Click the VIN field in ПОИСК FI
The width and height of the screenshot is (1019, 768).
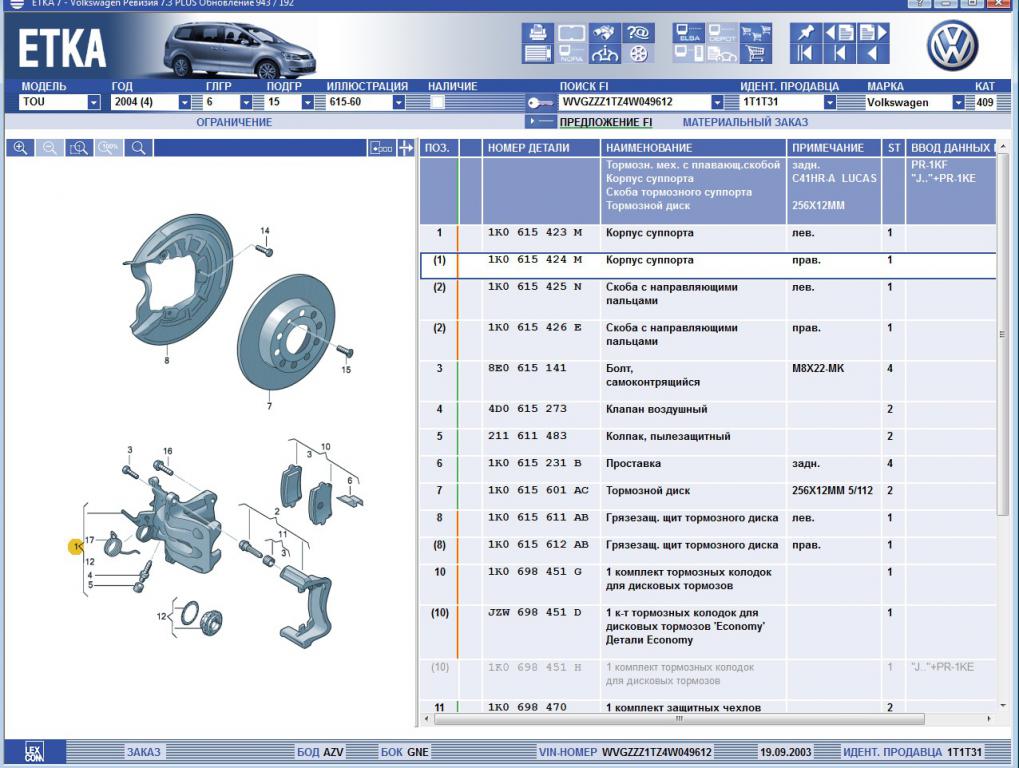[x=635, y=102]
